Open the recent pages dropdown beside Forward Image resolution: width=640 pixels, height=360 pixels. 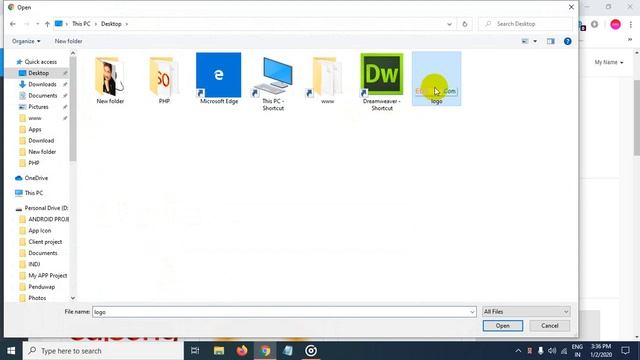(x=37, y=24)
